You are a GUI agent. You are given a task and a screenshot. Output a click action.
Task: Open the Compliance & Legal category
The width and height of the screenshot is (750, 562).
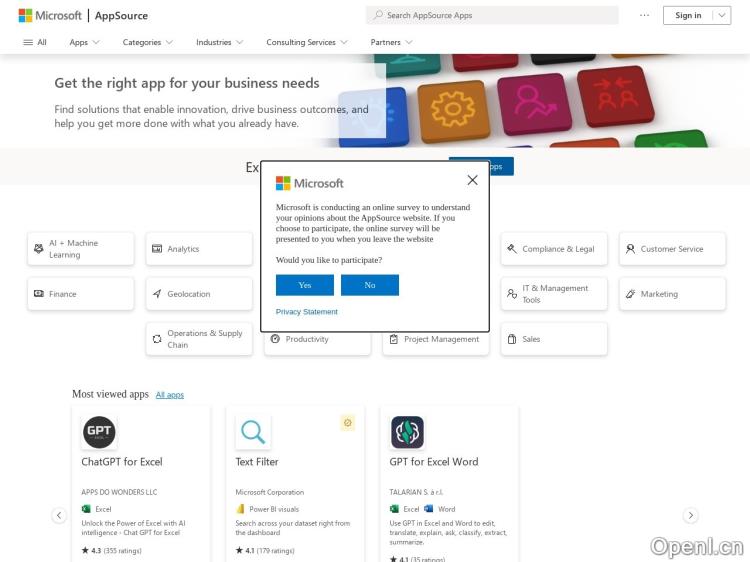pyautogui.click(x=553, y=249)
